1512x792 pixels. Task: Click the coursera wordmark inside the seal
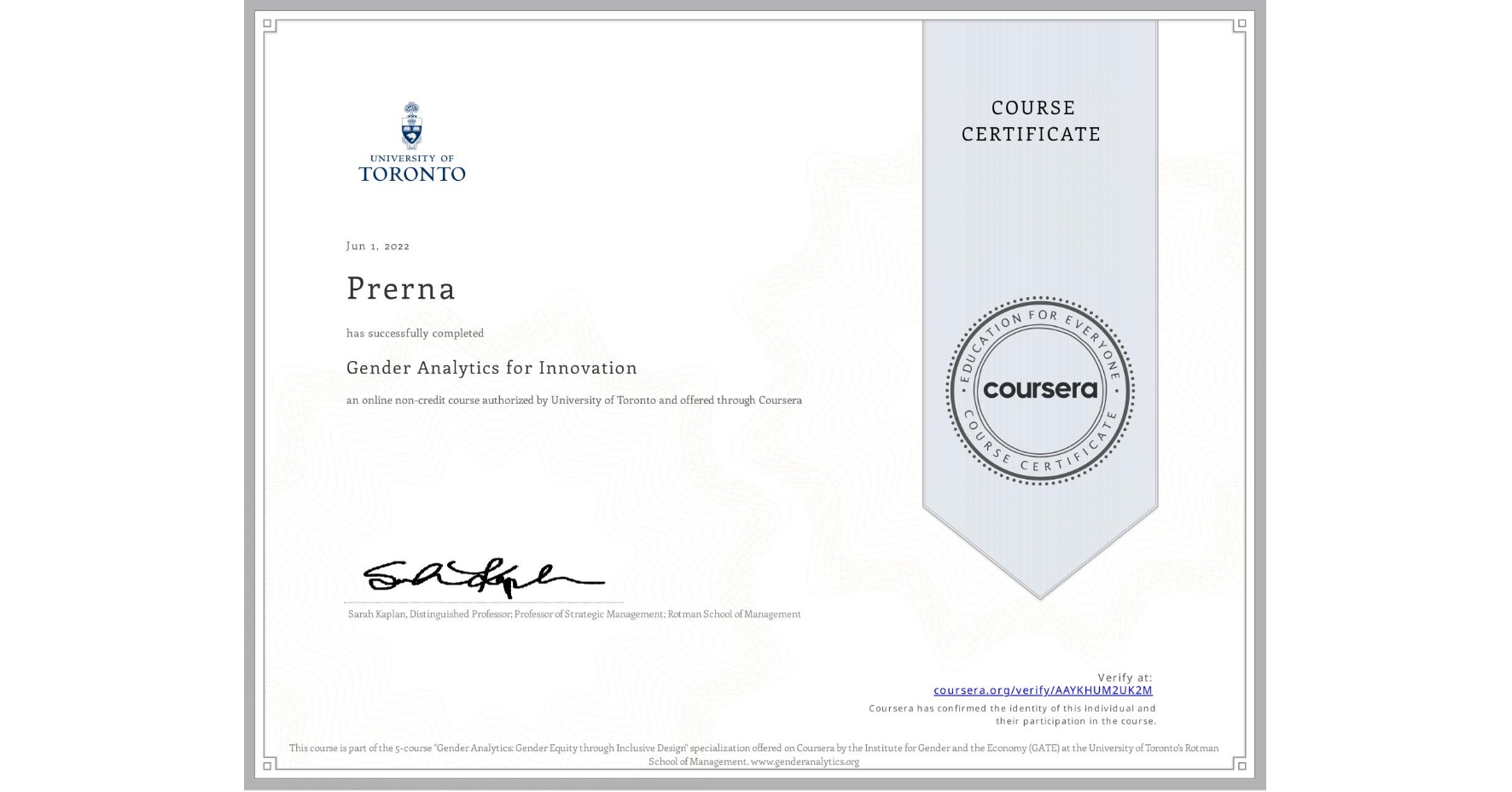pyautogui.click(x=1039, y=390)
